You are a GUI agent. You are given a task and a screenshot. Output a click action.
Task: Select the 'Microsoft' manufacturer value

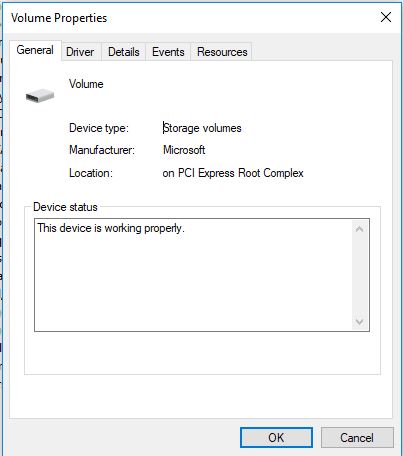coord(184,150)
